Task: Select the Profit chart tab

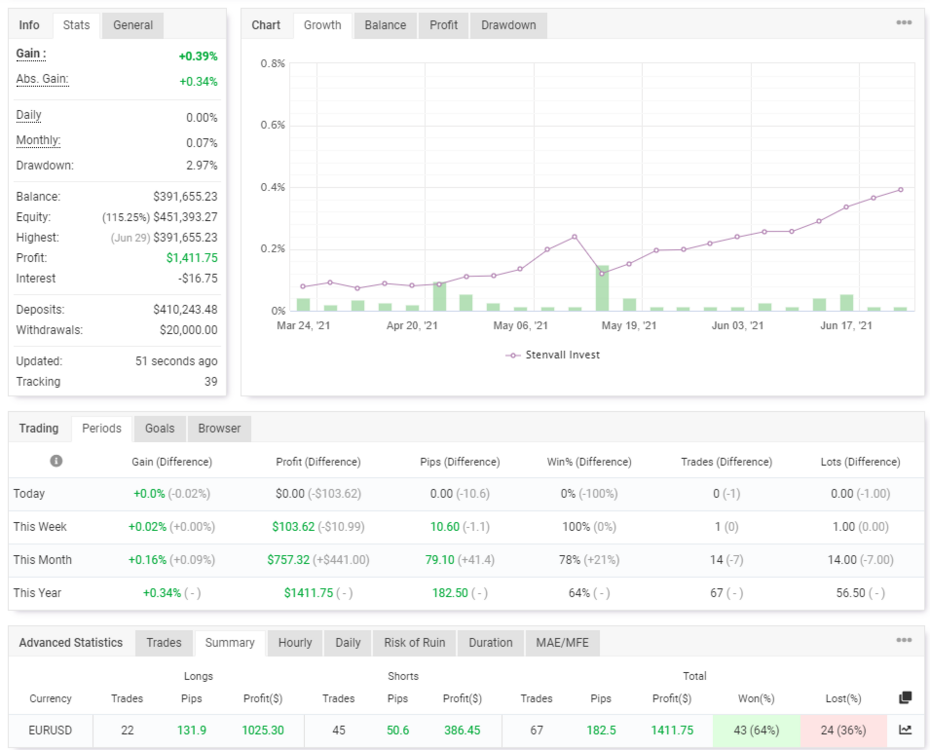Action: (x=444, y=25)
